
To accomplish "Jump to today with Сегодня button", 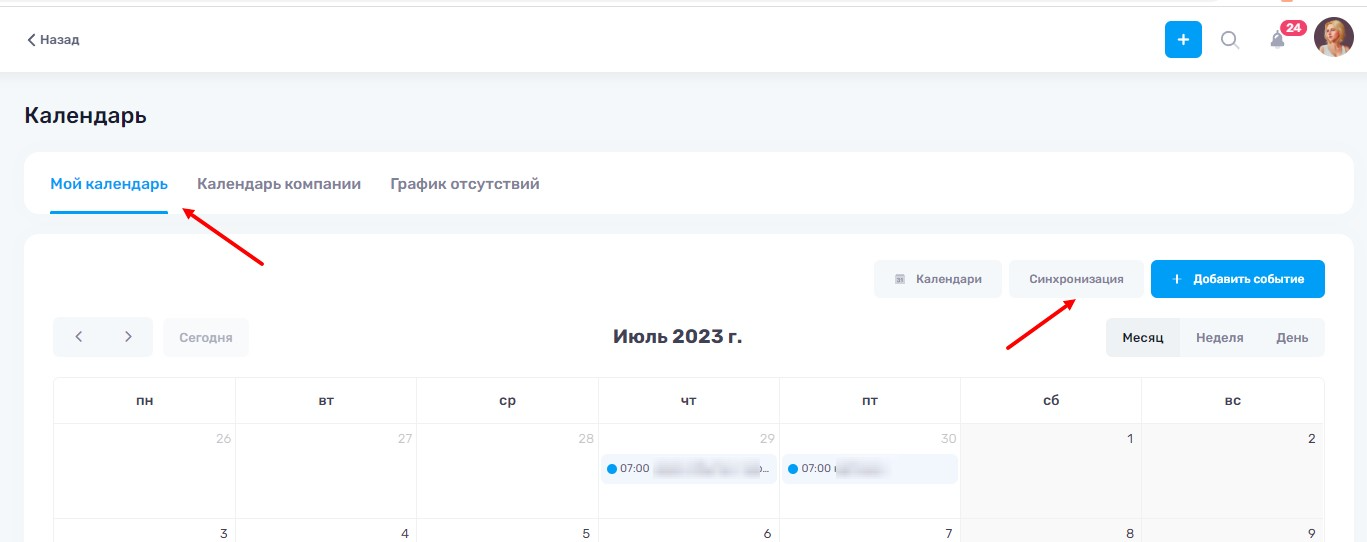I will pos(206,338).
